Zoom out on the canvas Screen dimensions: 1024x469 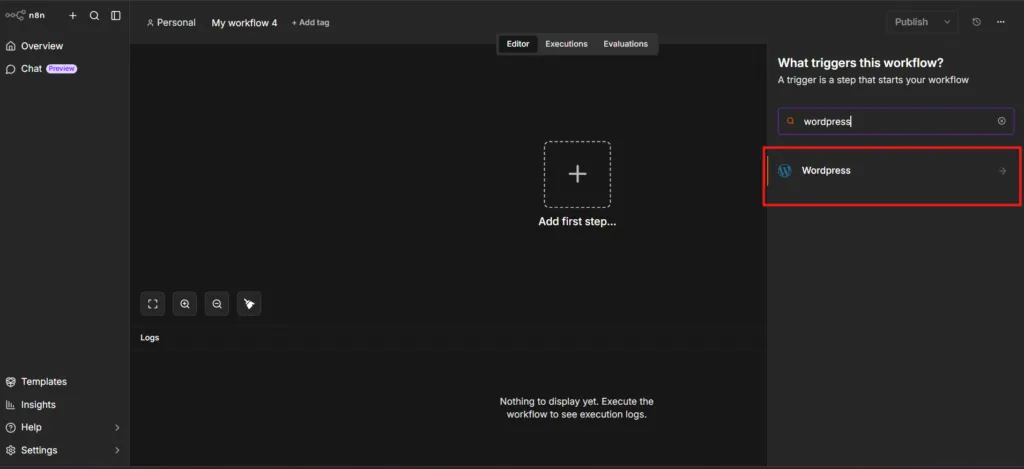click(x=217, y=304)
